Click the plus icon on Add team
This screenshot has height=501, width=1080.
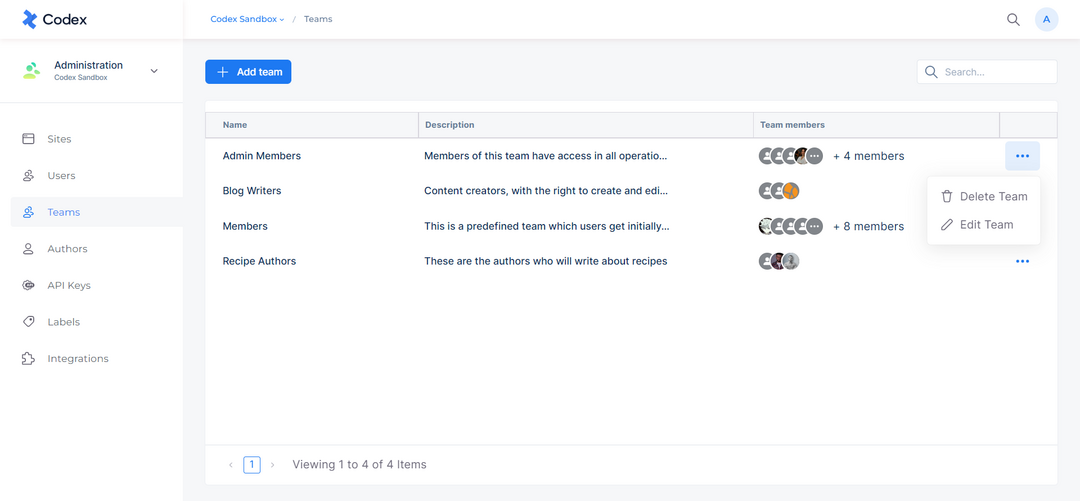click(222, 72)
